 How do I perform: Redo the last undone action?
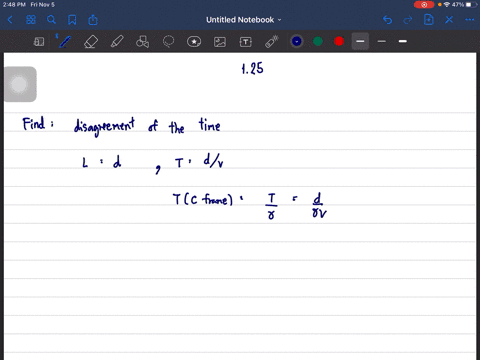(x=408, y=20)
